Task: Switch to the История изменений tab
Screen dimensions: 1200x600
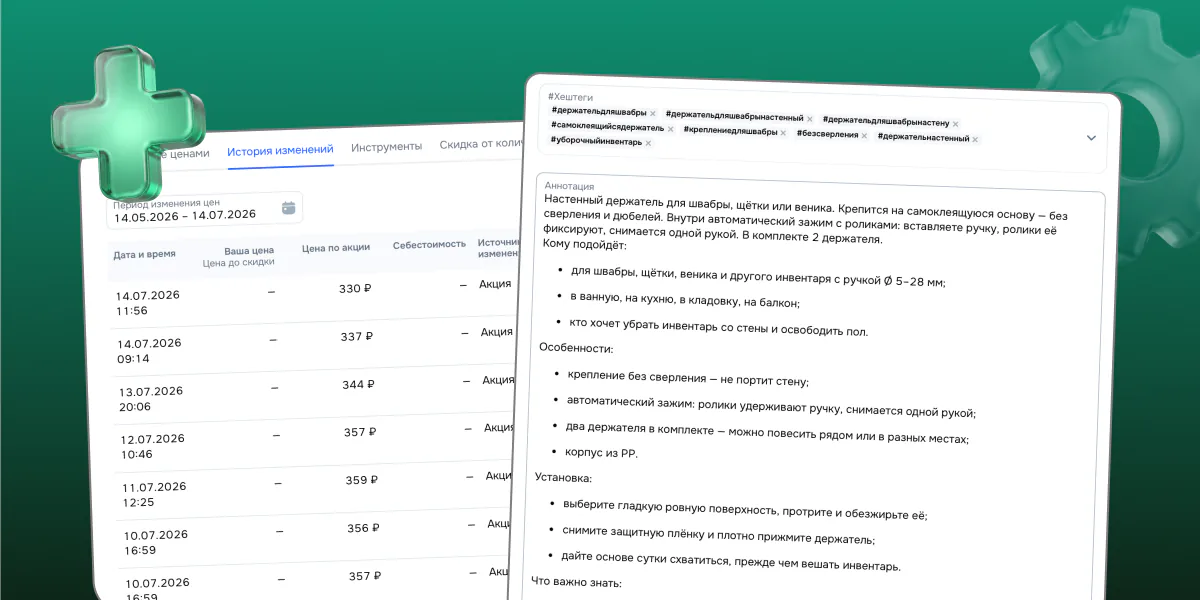Action: point(280,150)
